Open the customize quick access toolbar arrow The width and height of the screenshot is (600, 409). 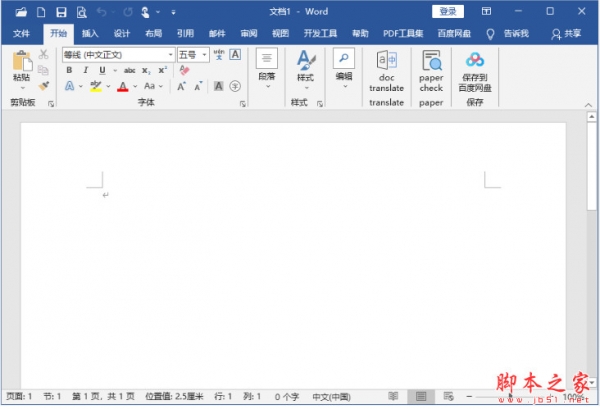tap(173, 13)
